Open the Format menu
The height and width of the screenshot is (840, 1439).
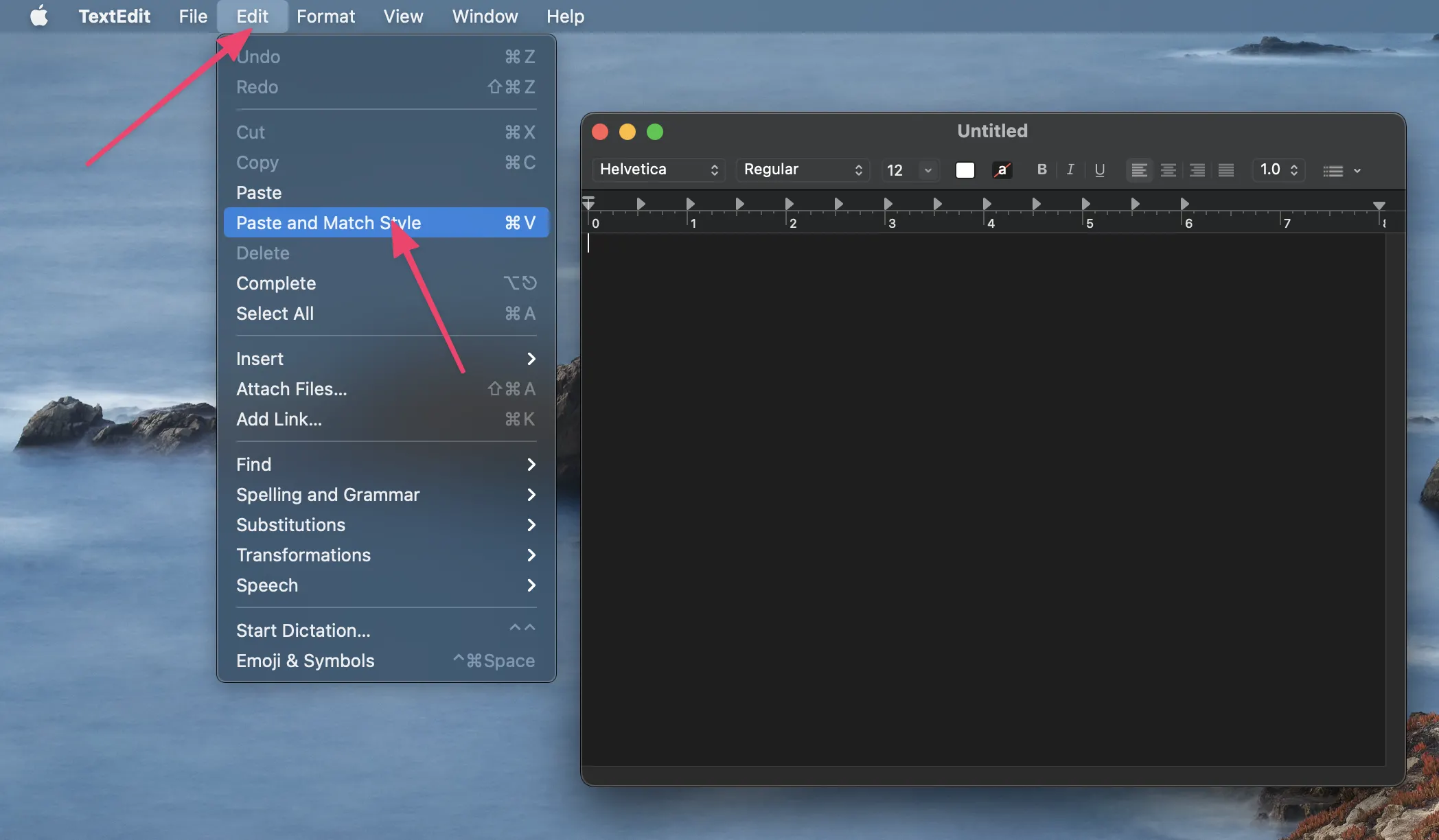pos(325,16)
